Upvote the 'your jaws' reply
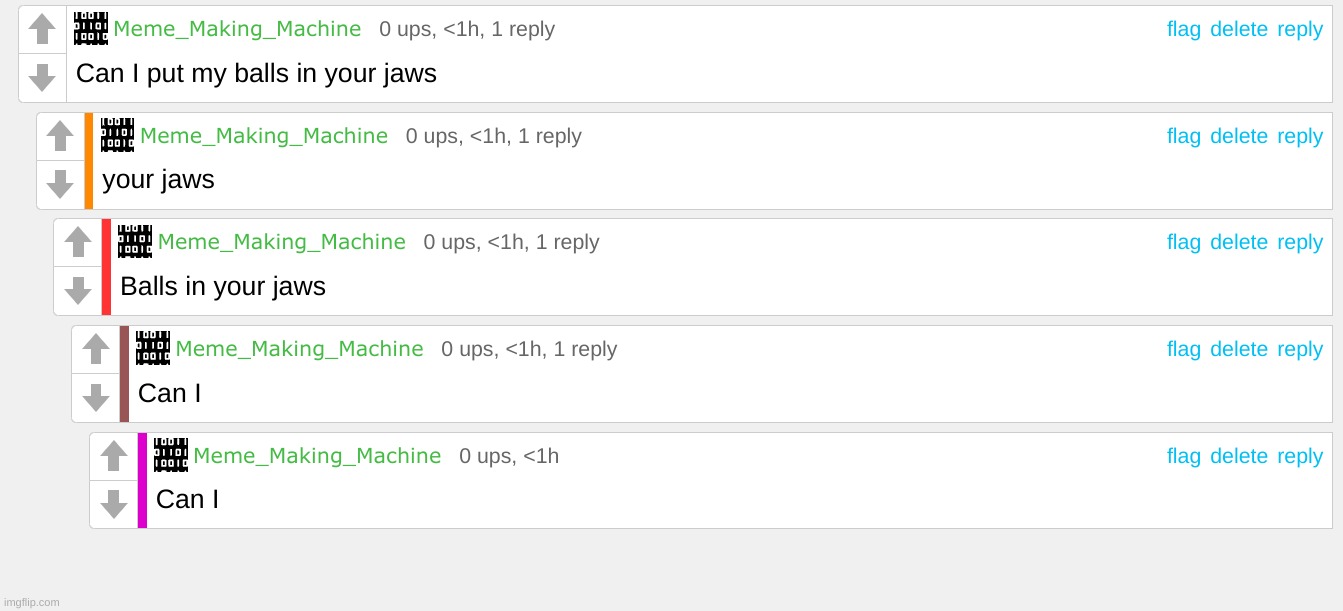This screenshot has width=1343, height=611. click(x=60, y=136)
